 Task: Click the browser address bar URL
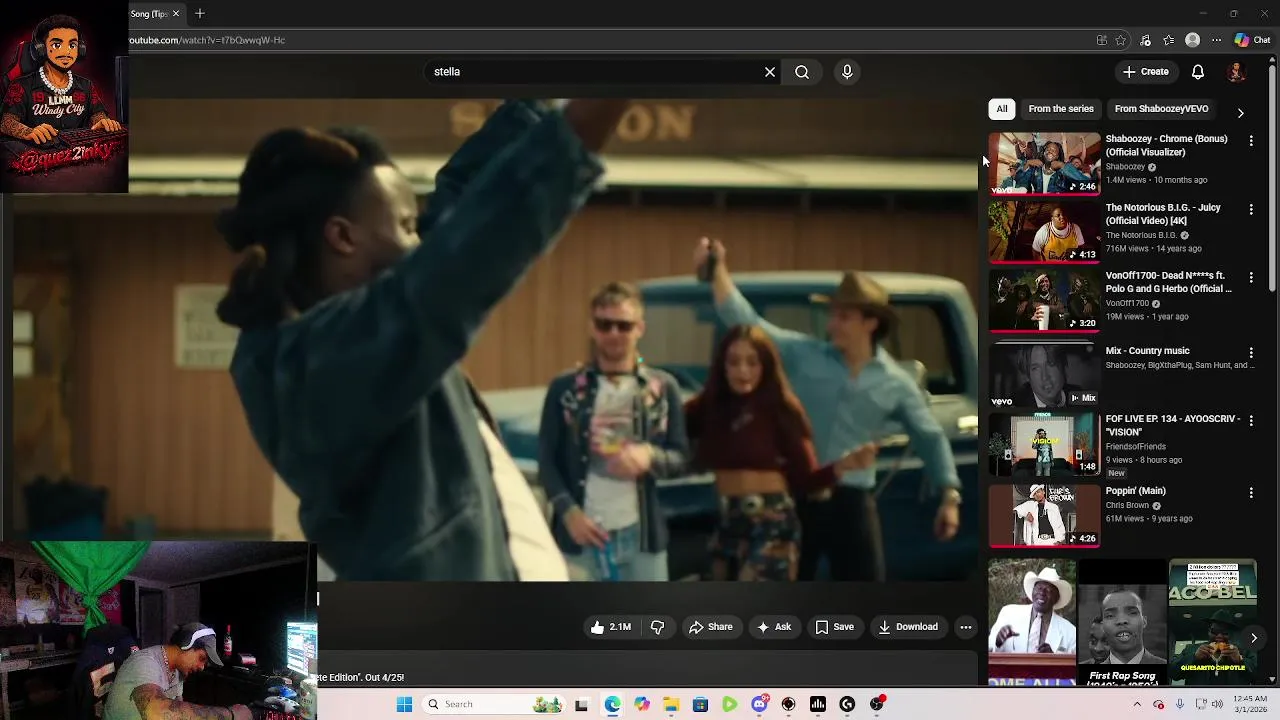(207, 40)
